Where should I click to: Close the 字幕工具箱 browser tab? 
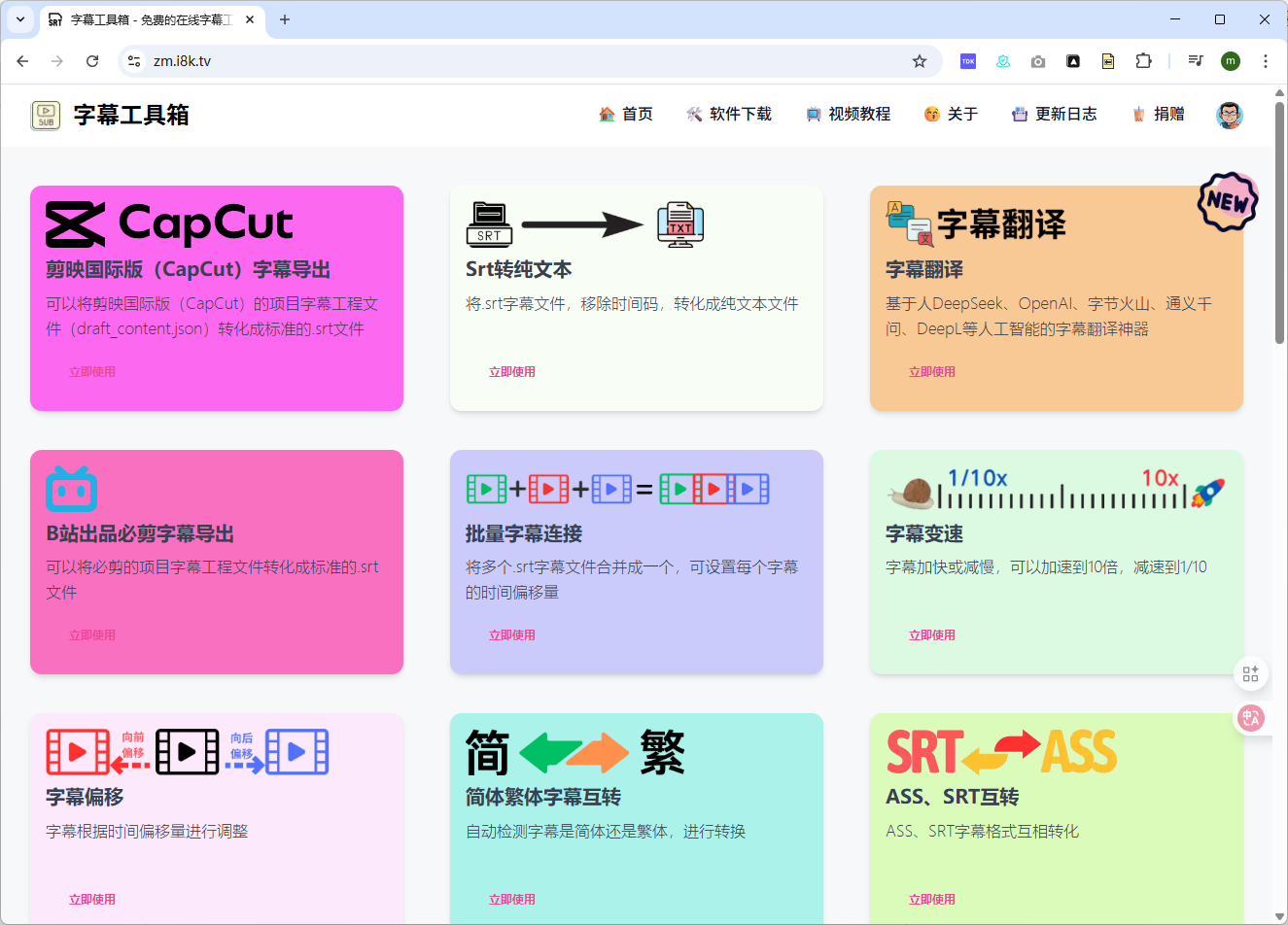coord(250,19)
